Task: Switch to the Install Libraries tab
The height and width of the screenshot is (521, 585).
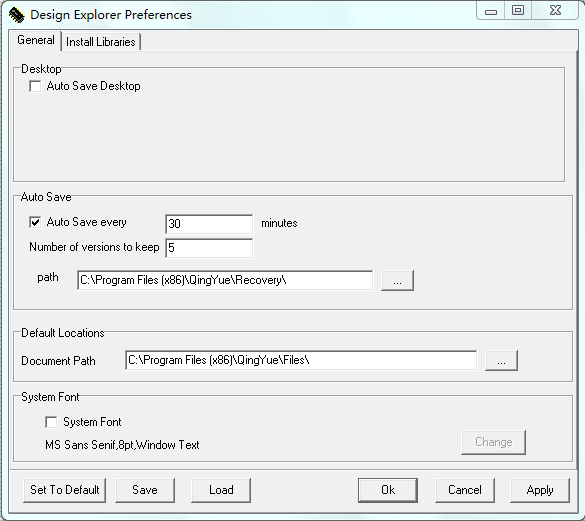Action: point(101,42)
